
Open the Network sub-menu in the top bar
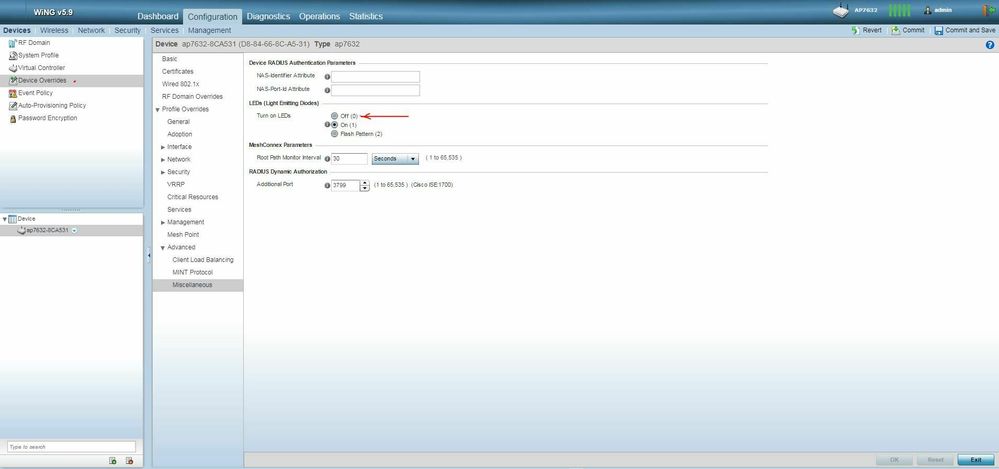coord(91,30)
